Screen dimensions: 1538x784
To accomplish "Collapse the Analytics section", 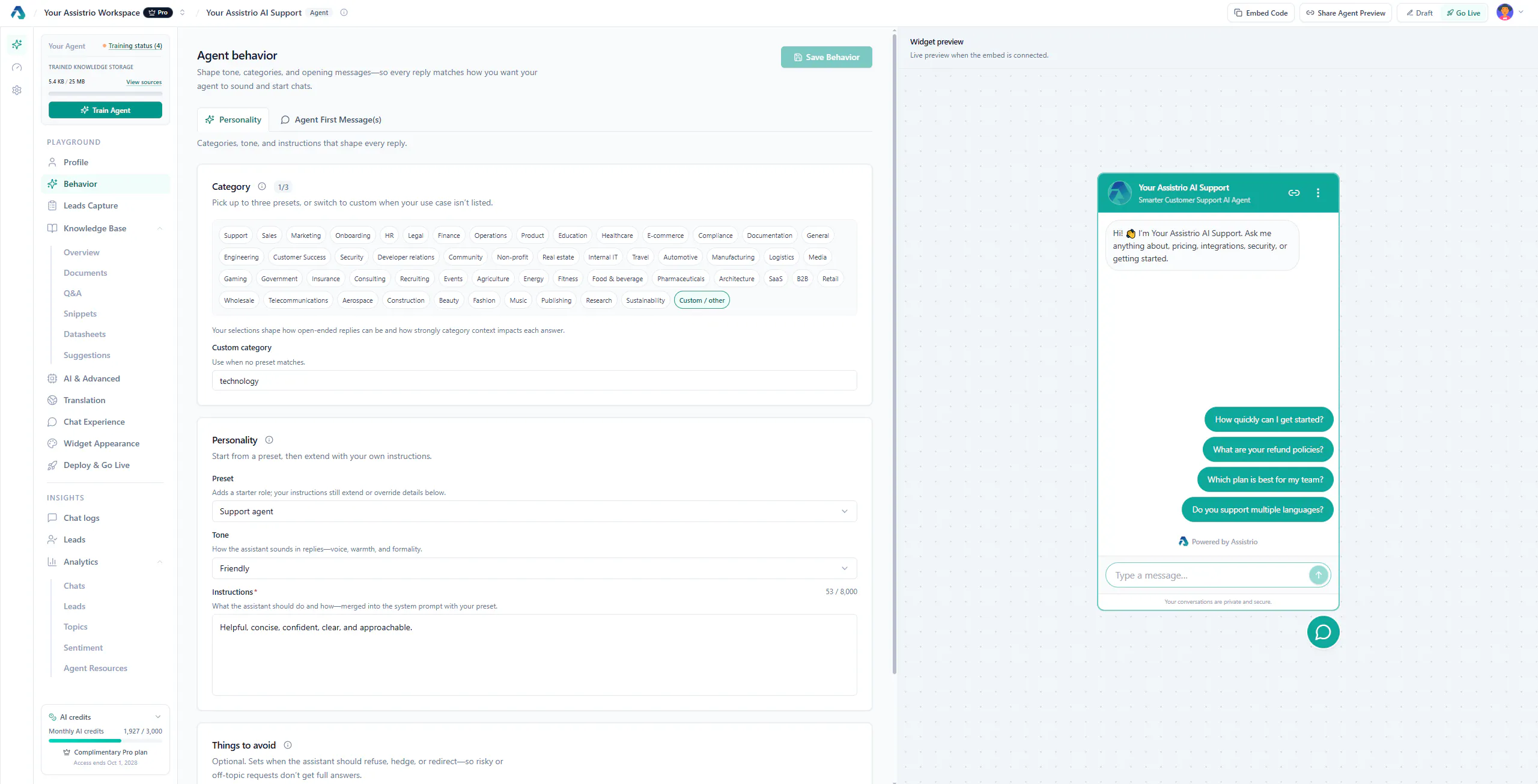I will point(160,562).
